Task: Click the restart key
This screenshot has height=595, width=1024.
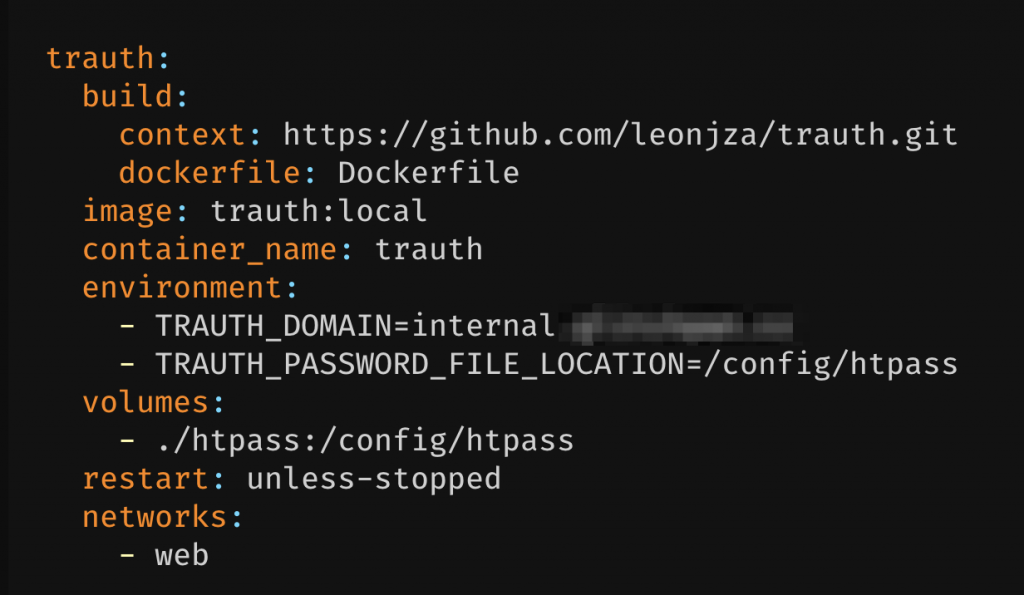Action: [146, 479]
